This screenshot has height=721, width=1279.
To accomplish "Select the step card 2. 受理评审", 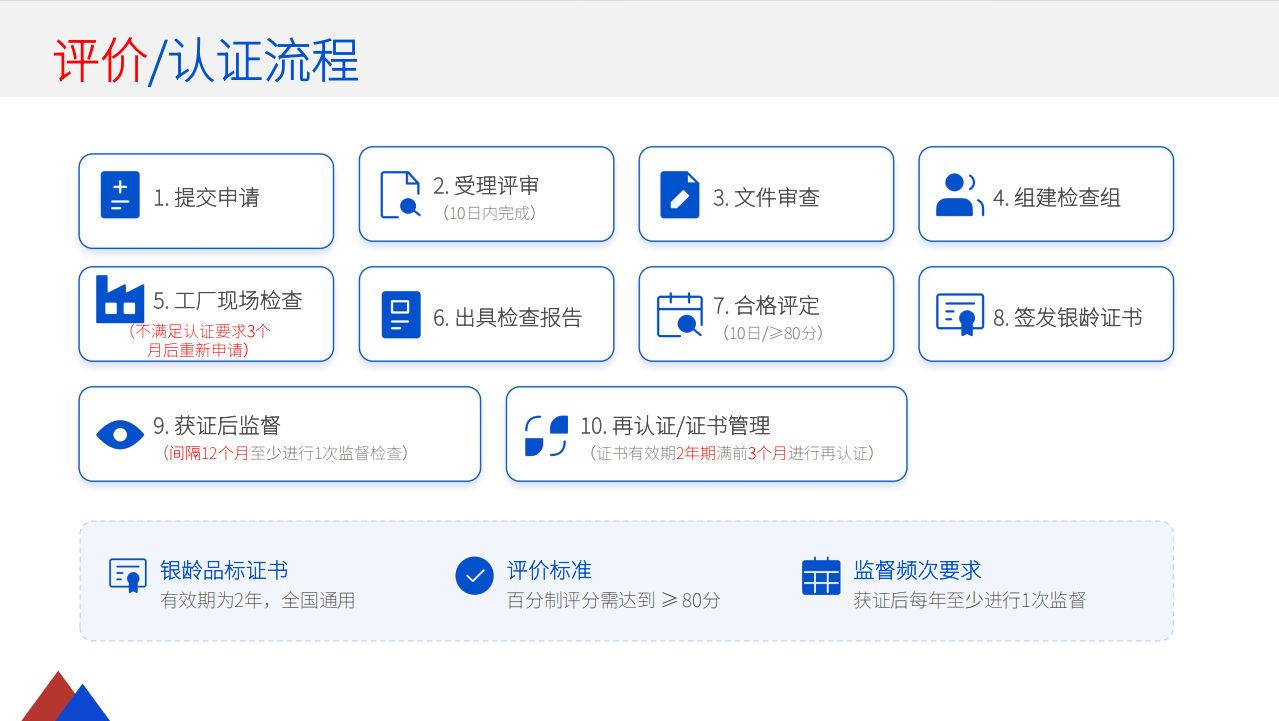I will pyautogui.click(x=486, y=194).
